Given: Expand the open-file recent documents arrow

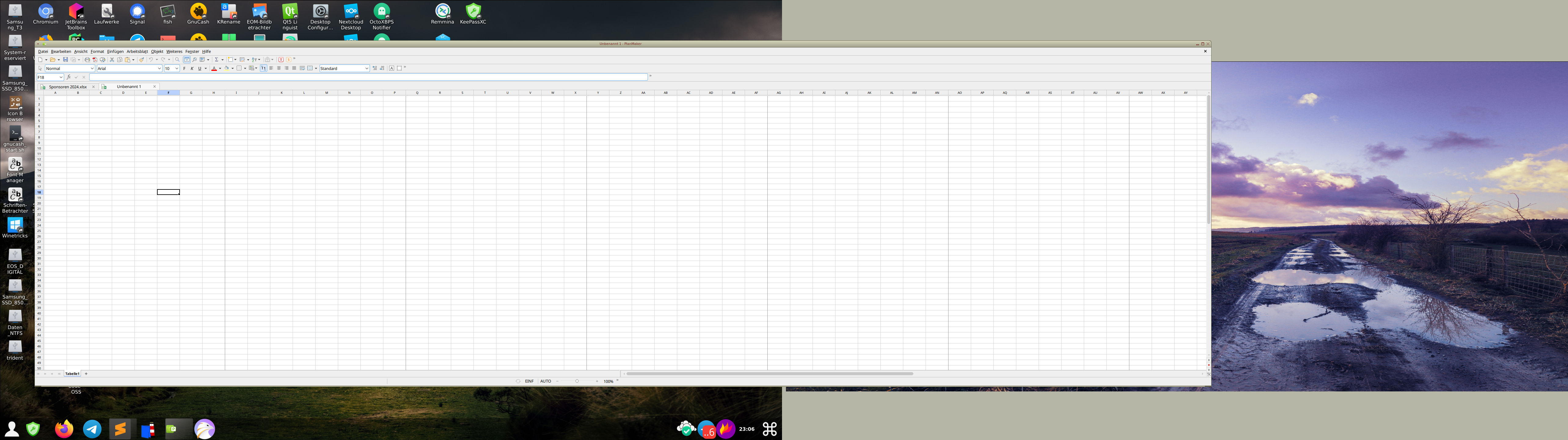Looking at the screenshot, I should point(59,60).
